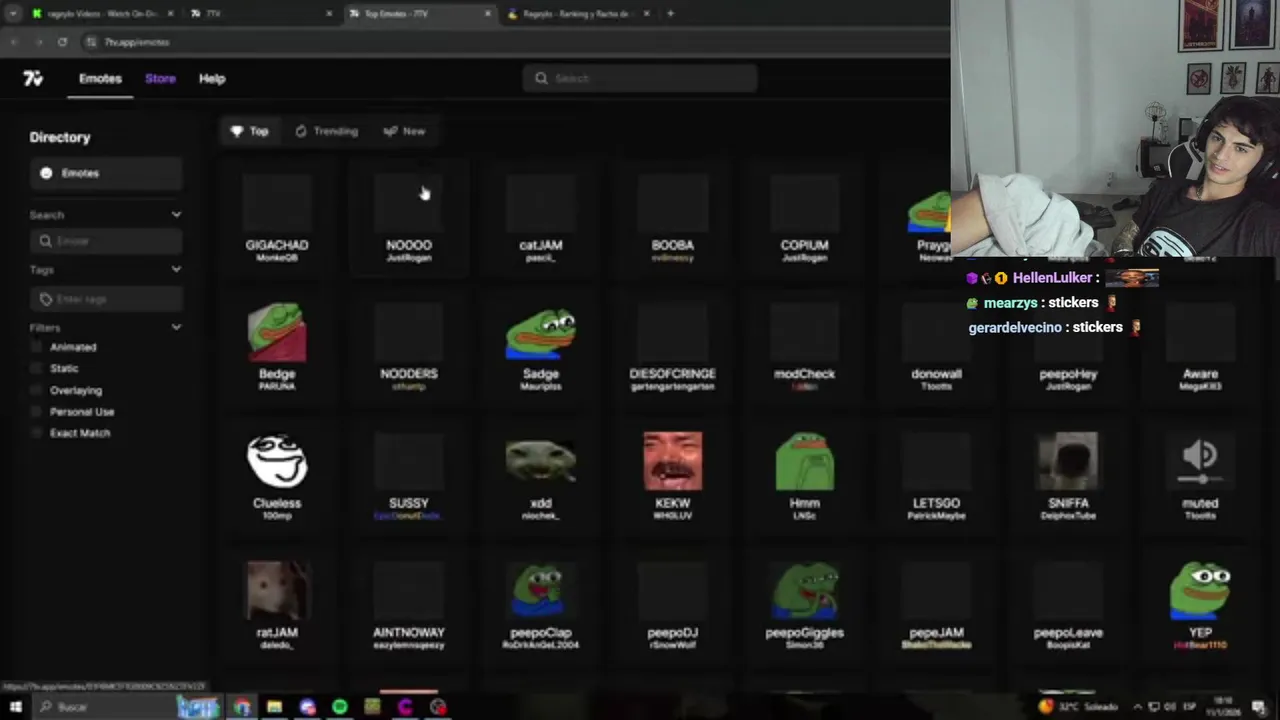Open site info icon in address bar
The width and height of the screenshot is (1280, 720).
(x=92, y=42)
